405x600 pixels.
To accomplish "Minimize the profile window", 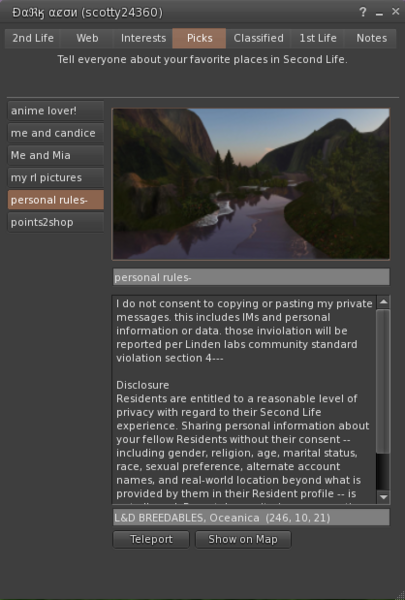I will click(x=379, y=13).
